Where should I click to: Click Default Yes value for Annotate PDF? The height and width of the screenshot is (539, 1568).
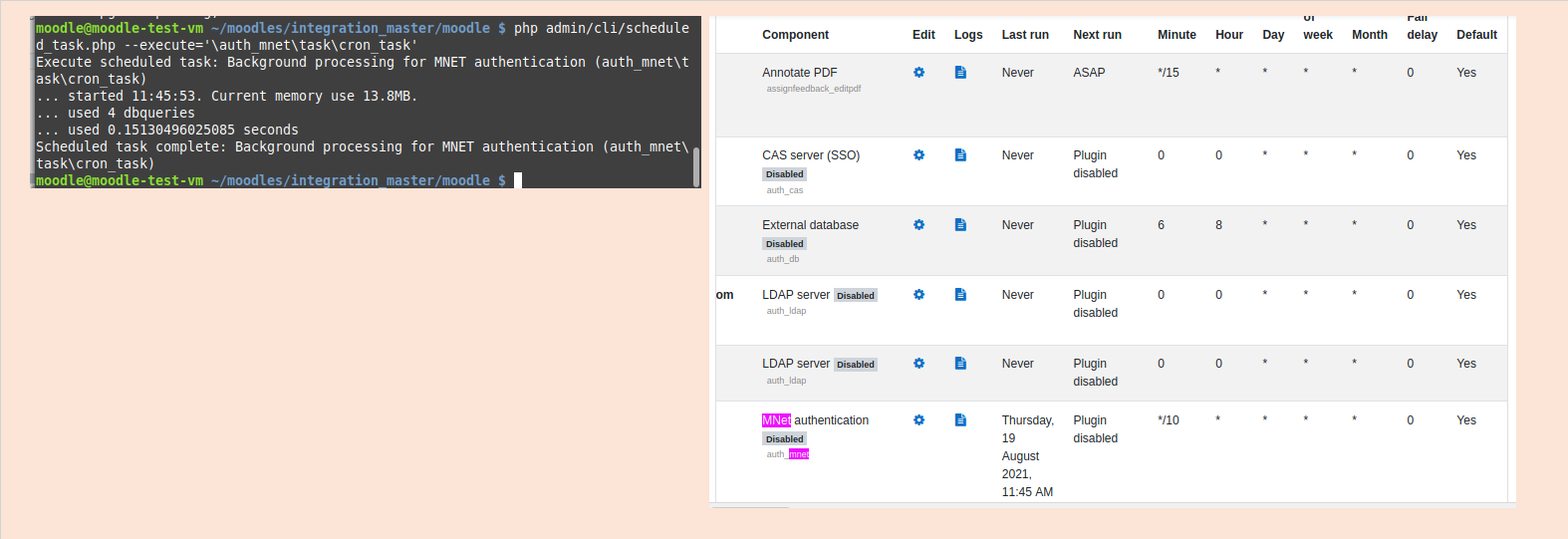[1465, 73]
